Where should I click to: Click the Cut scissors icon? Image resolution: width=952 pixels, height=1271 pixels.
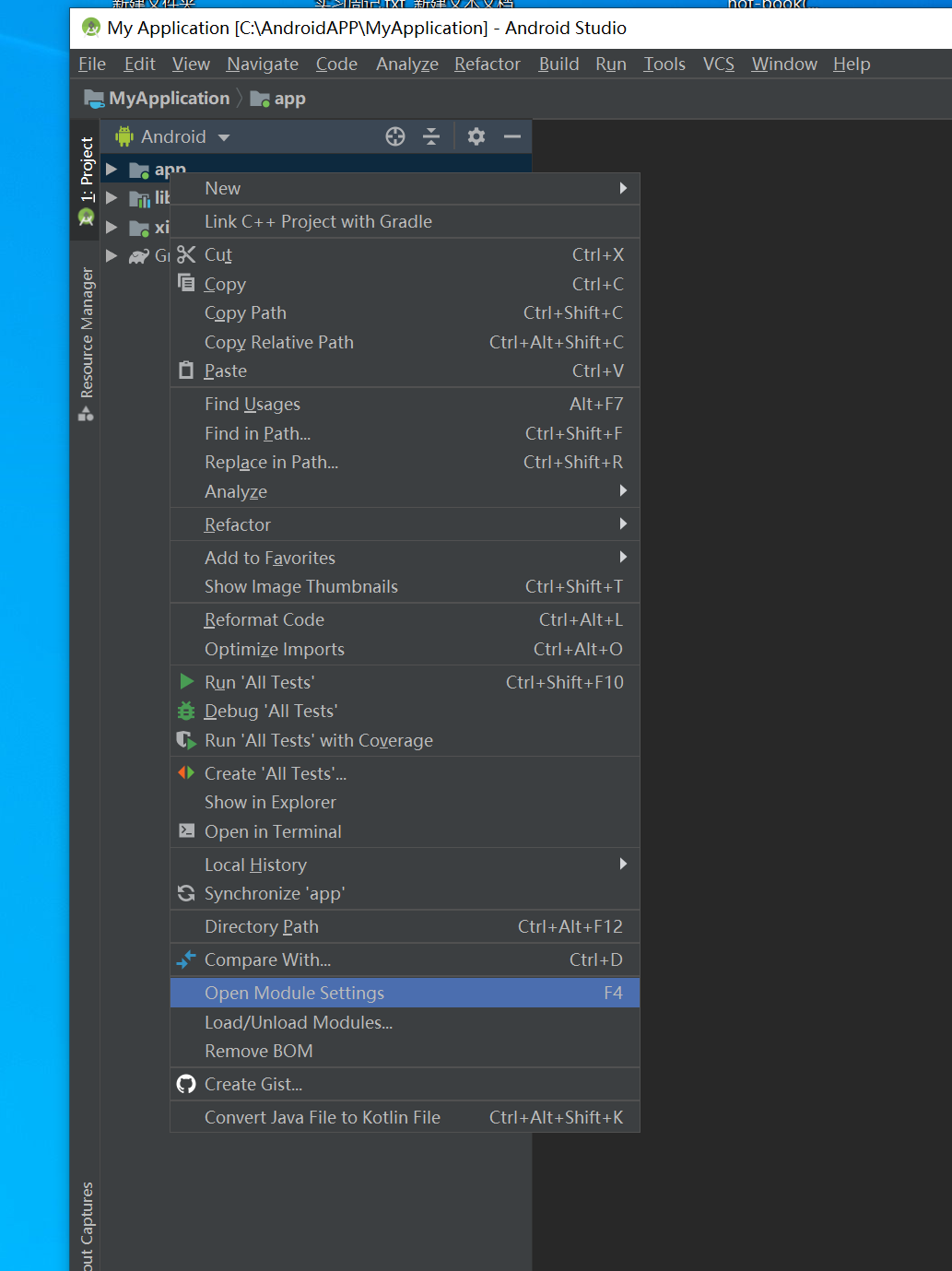[x=186, y=254]
